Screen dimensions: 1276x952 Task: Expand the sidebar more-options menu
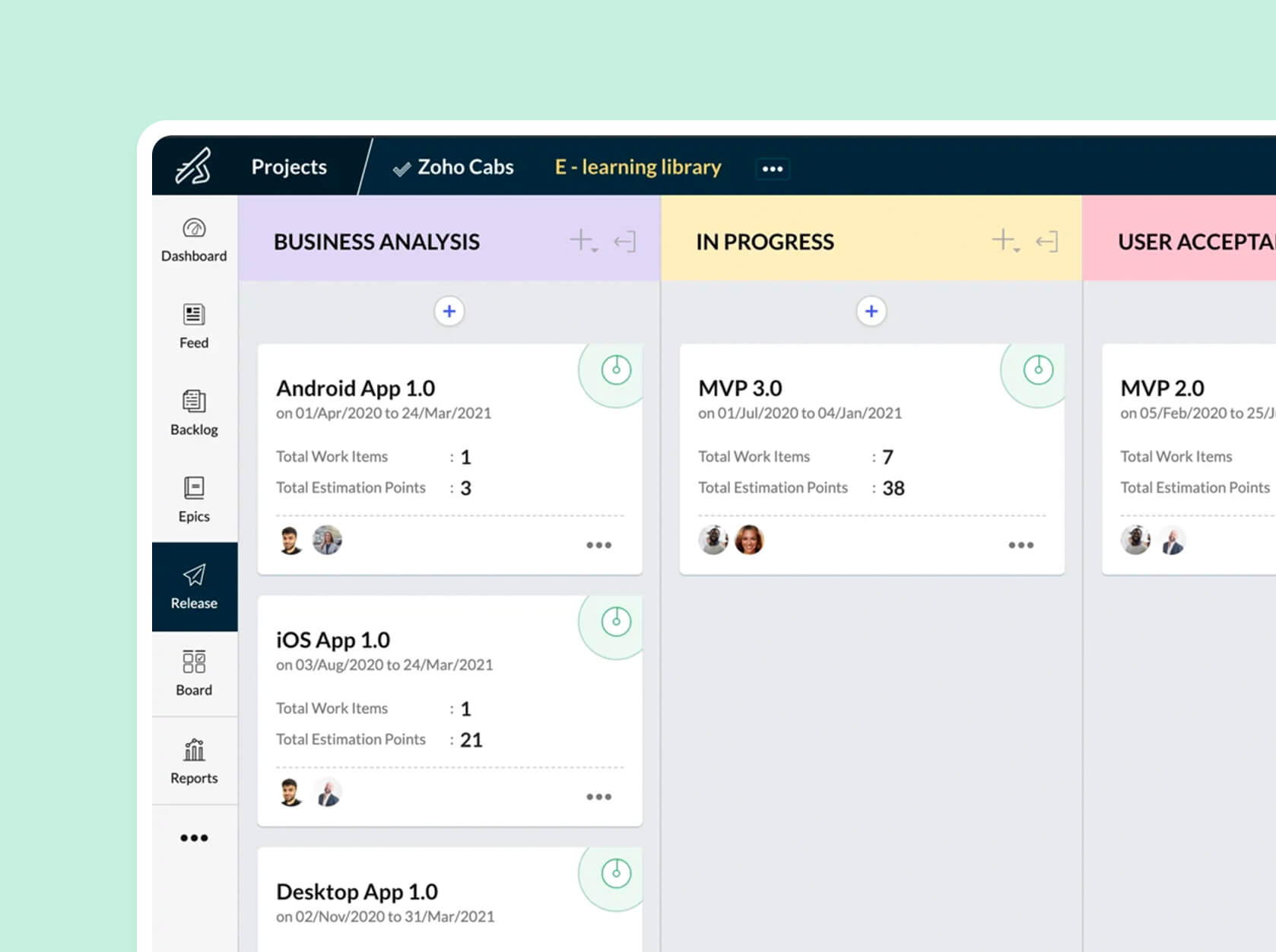point(194,838)
